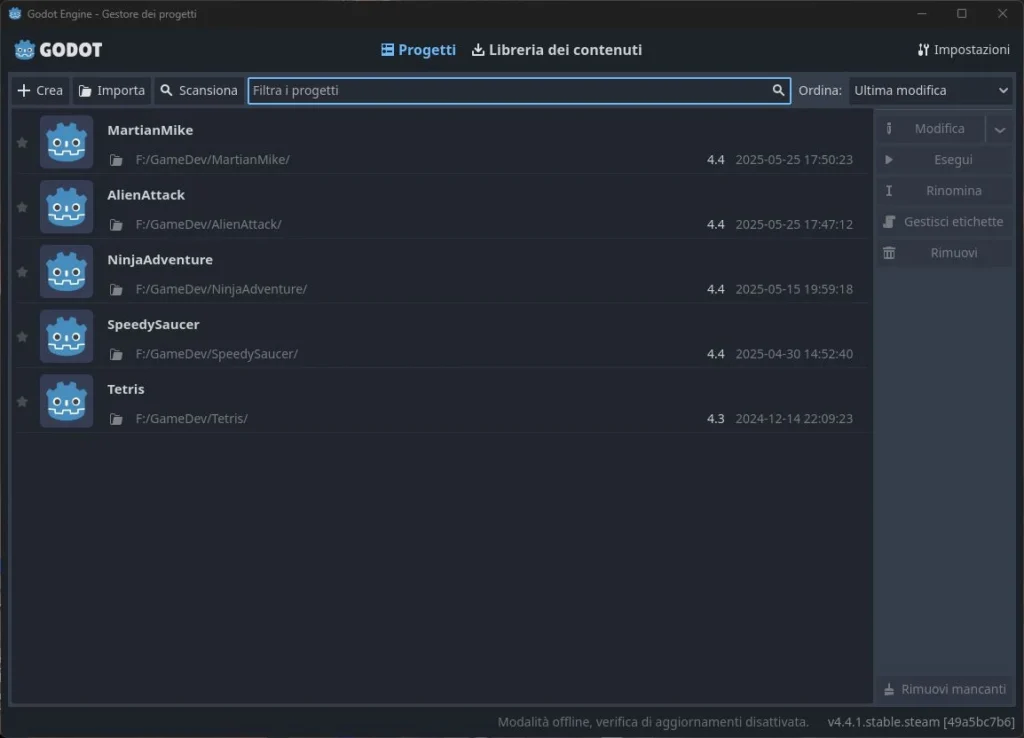Viewport: 1024px width, 738px height.
Task: Mark Tetris as a favorite project
Action: coord(21,401)
